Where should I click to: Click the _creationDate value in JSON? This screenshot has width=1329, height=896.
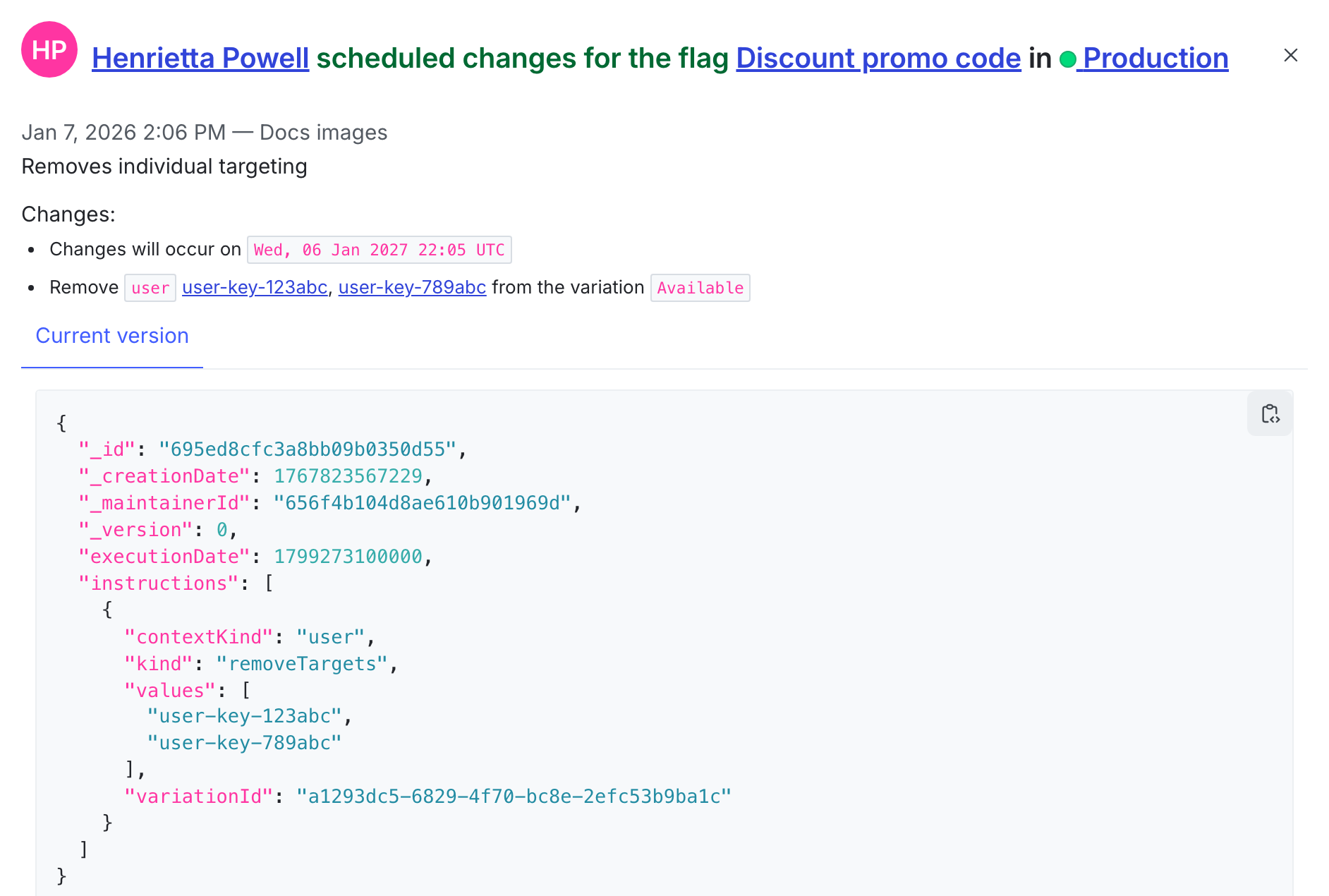point(348,476)
